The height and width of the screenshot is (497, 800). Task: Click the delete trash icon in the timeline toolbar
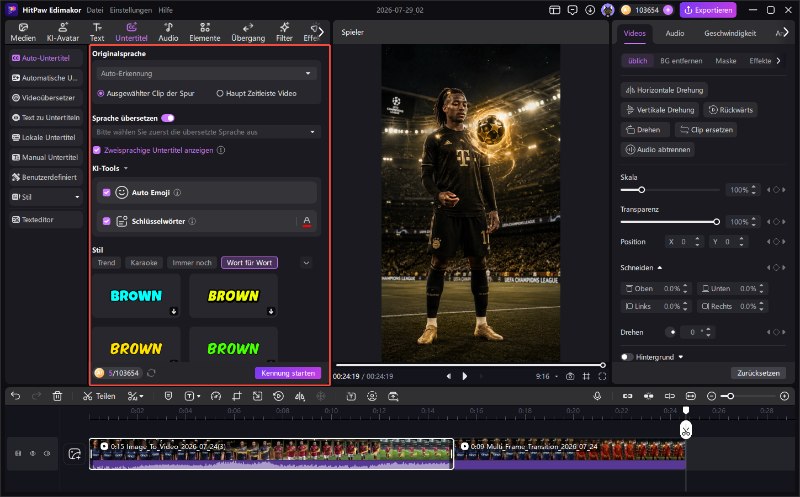[x=57, y=396]
